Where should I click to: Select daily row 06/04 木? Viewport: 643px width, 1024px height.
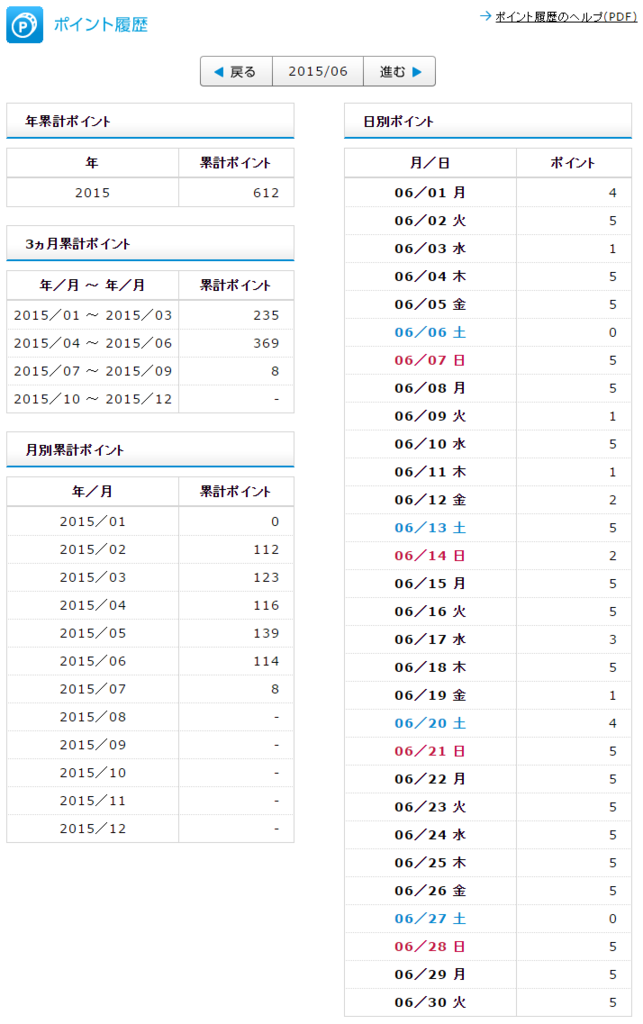(x=488, y=276)
